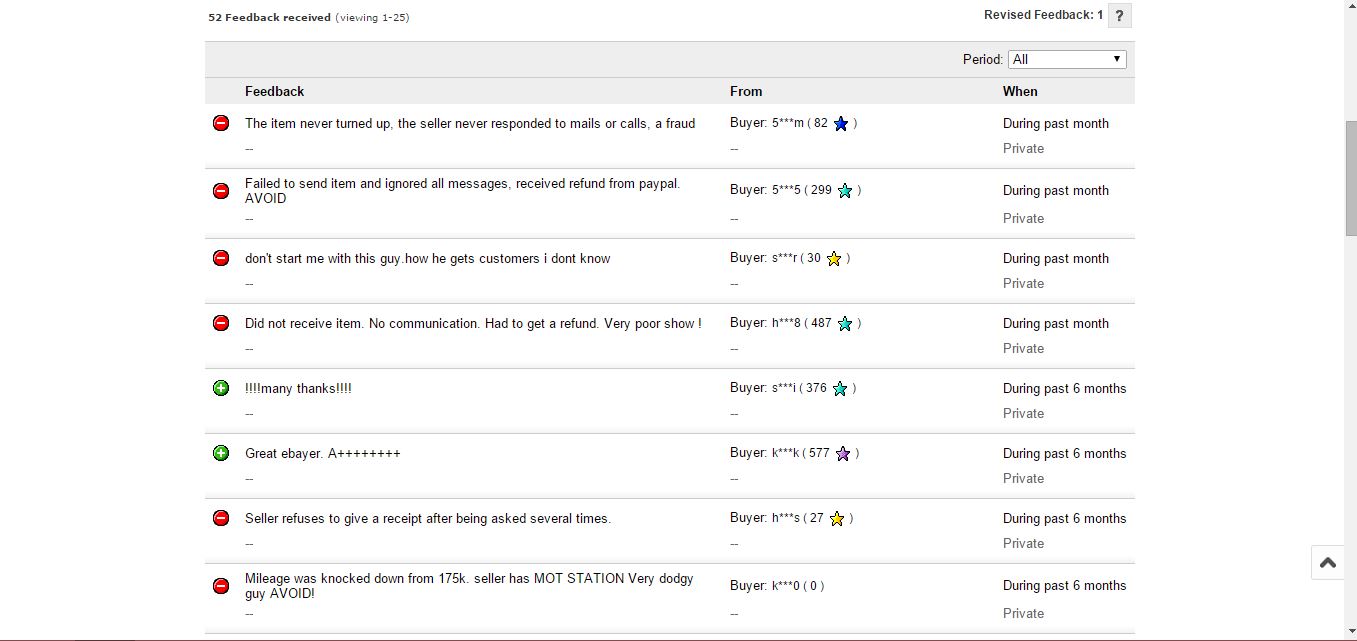The image size is (1357, 641).
Task: Click the green positive icon beside '!!!!many thanks!!!!'
Action: point(221,388)
